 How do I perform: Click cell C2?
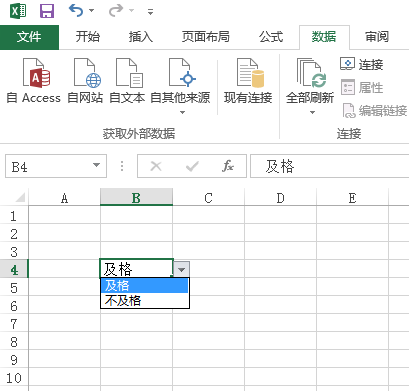pyautogui.click(x=209, y=233)
